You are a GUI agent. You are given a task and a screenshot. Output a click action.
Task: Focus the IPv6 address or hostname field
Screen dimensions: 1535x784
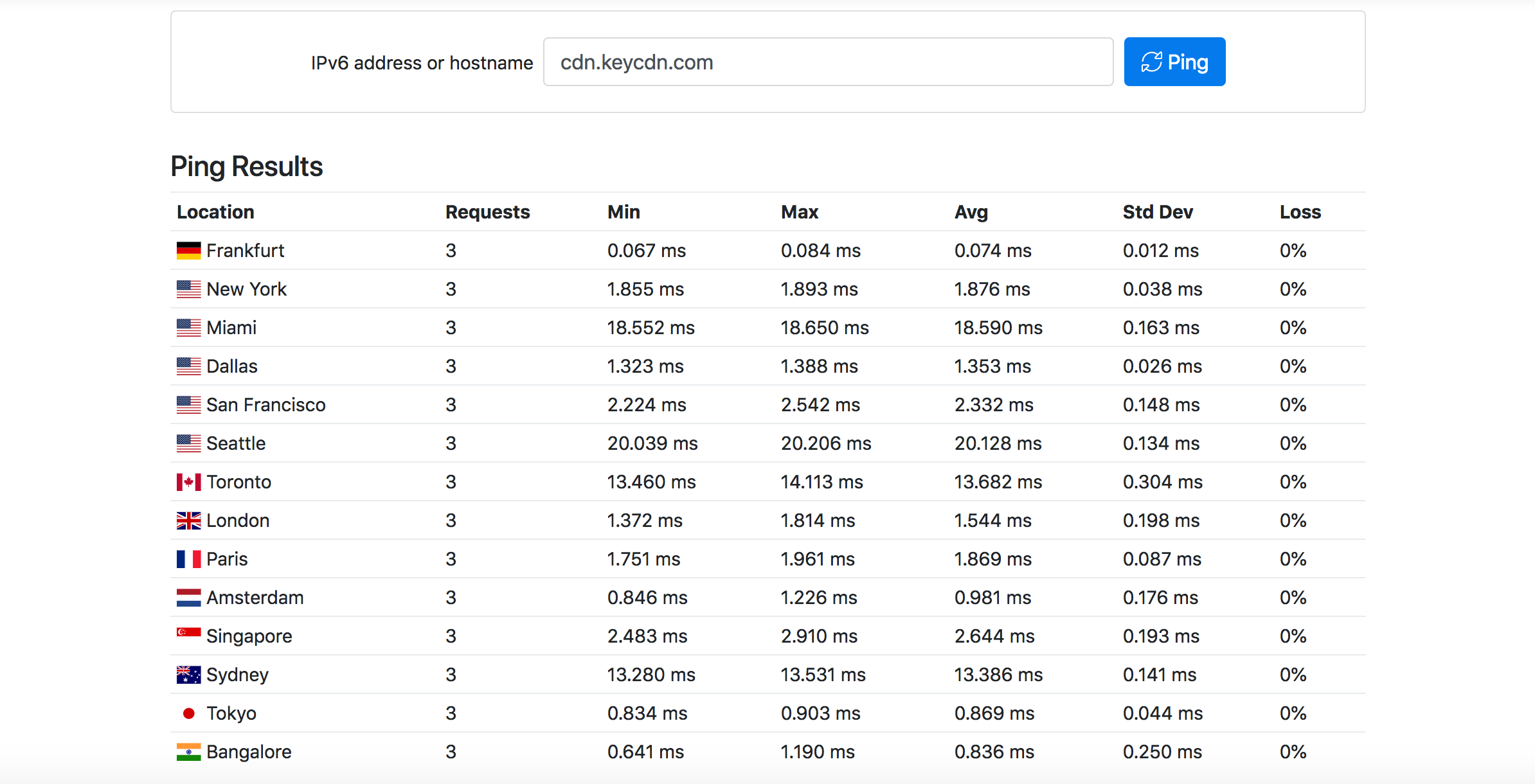829,62
